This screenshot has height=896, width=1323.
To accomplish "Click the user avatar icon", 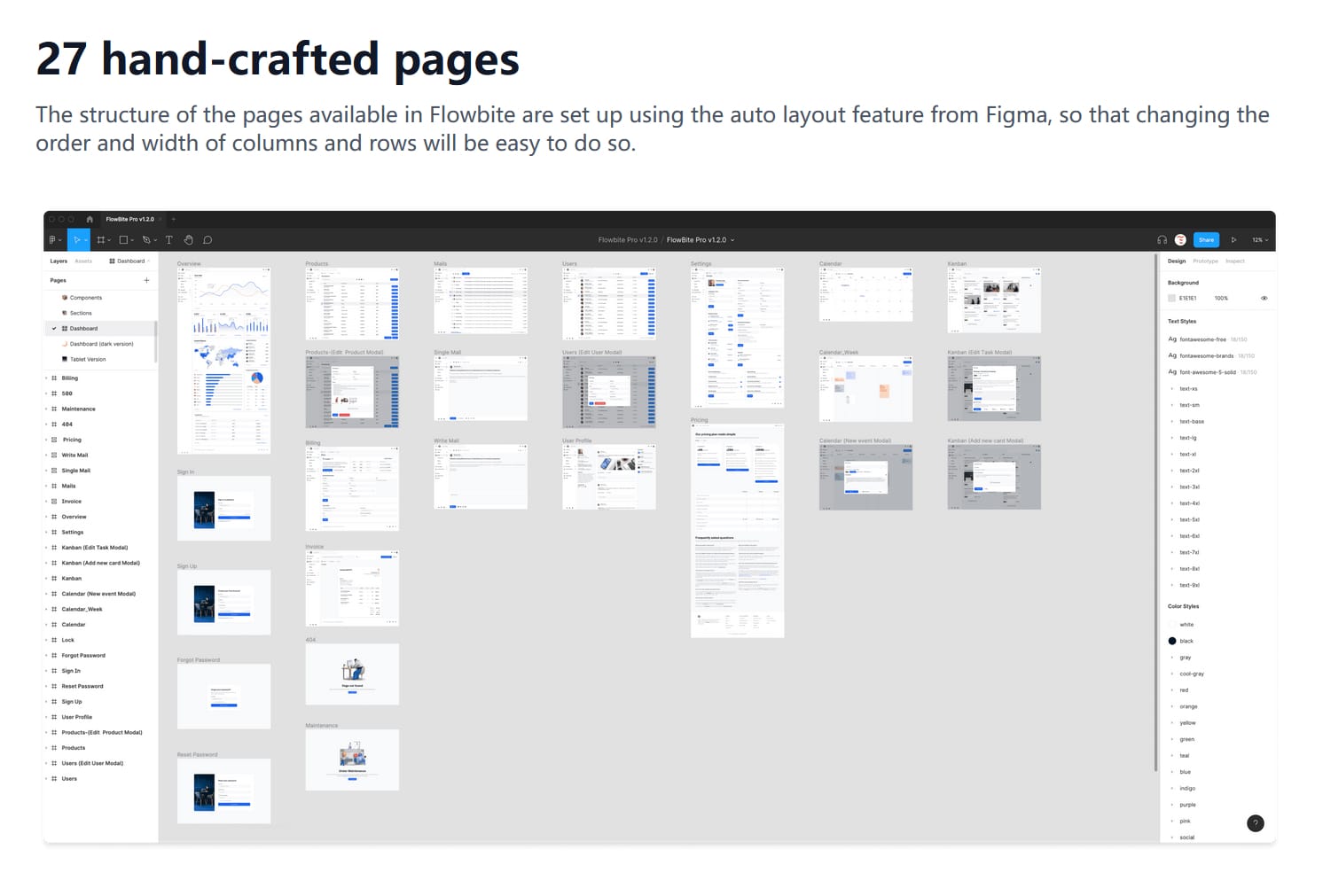I will point(1180,240).
